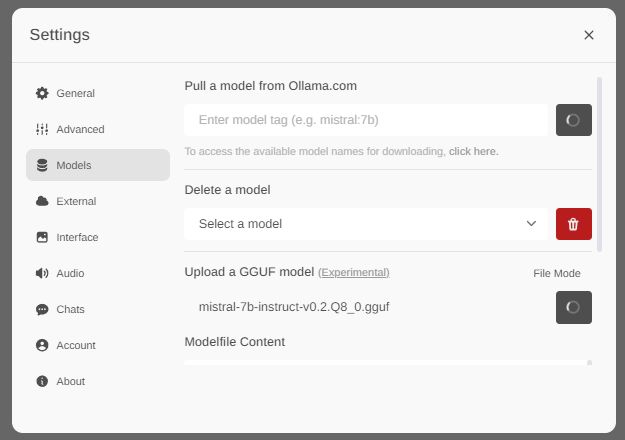
Task: Toggle File Mode for GGUF upload
Action: pos(556,273)
